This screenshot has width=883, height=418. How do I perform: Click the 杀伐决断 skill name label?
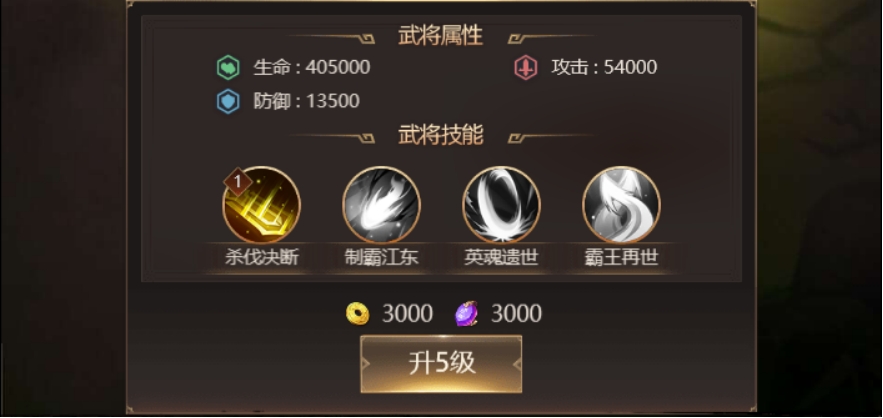262,258
